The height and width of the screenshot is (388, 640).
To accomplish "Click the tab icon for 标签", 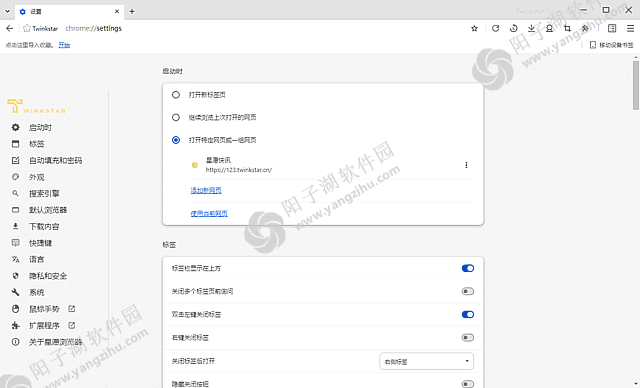I will point(16,144).
